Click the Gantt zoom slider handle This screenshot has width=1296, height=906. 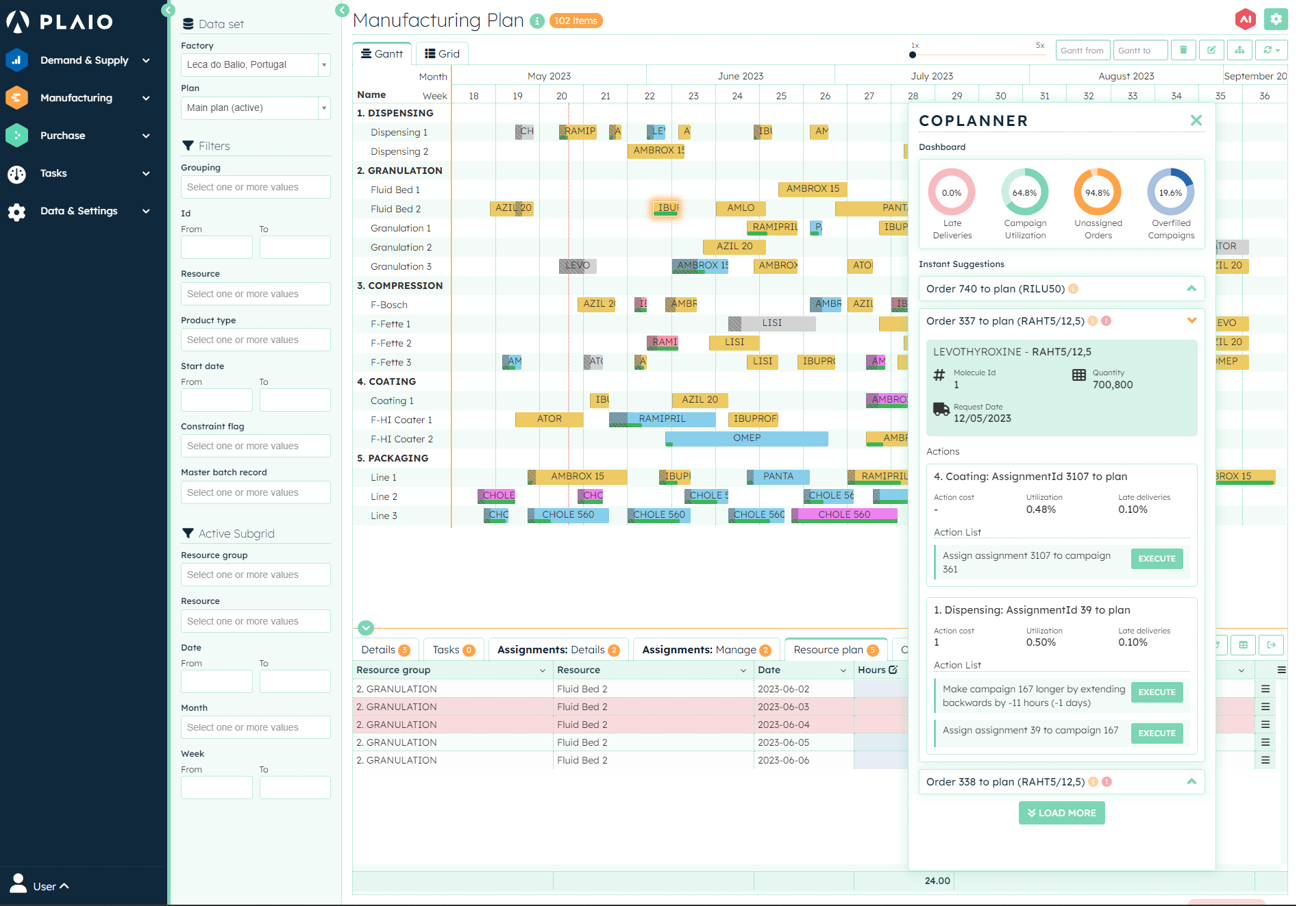click(x=913, y=55)
